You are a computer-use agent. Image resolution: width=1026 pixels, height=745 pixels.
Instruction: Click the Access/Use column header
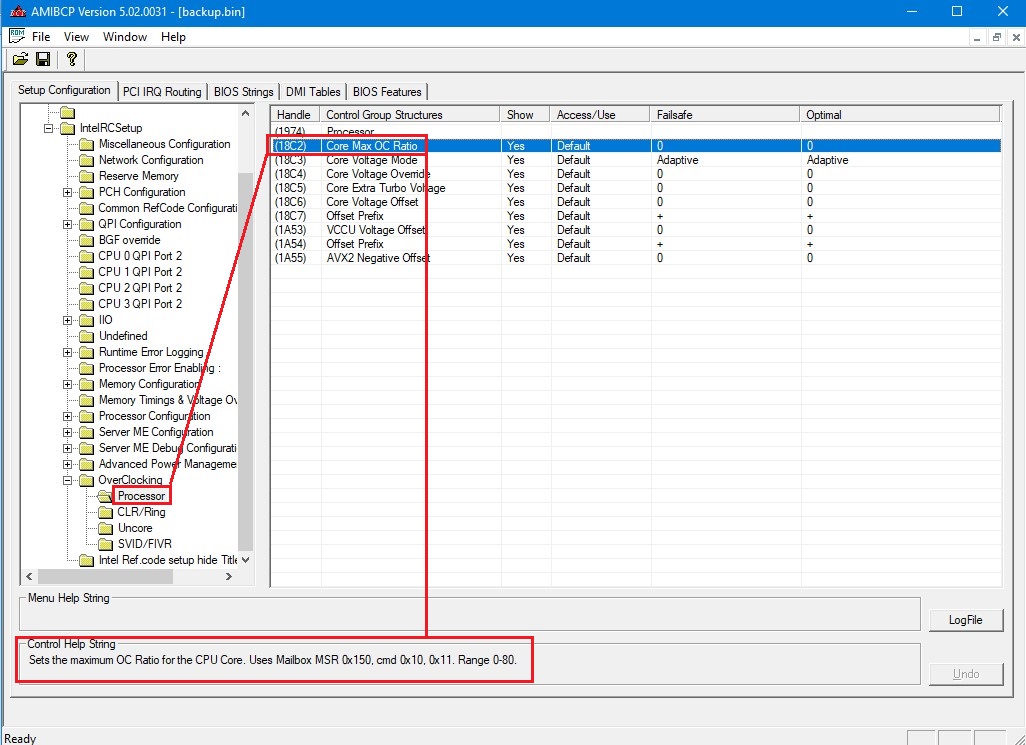601,114
